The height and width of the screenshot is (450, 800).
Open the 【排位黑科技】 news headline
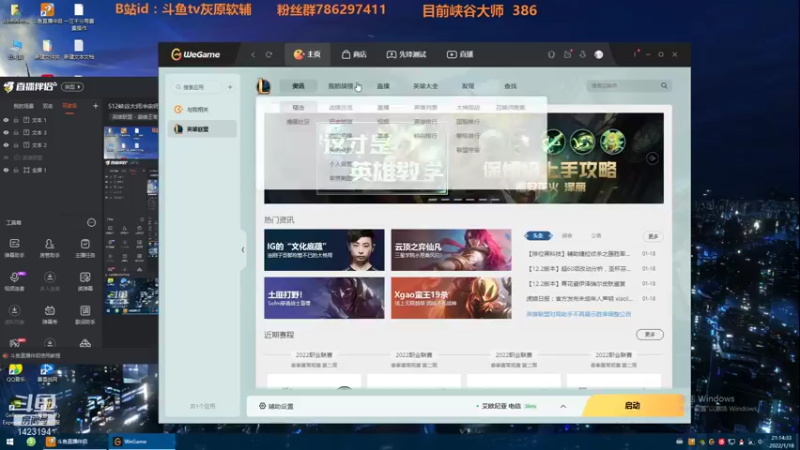pos(579,254)
